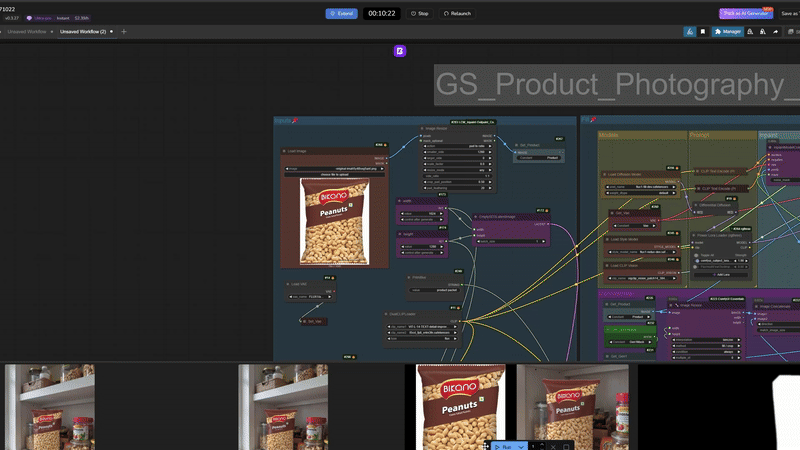Click the Load VAE node title
800x450 pixels.
299,284
